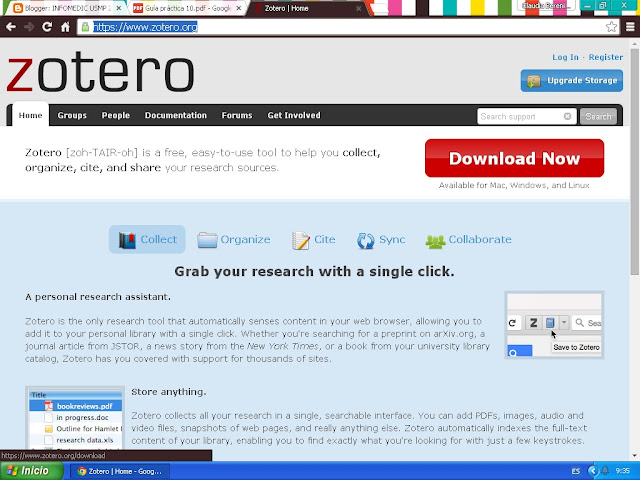Open the Documentation navigation item
Image resolution: width=640 pixels, height=480 pixels.
click(x=176, y=115)
